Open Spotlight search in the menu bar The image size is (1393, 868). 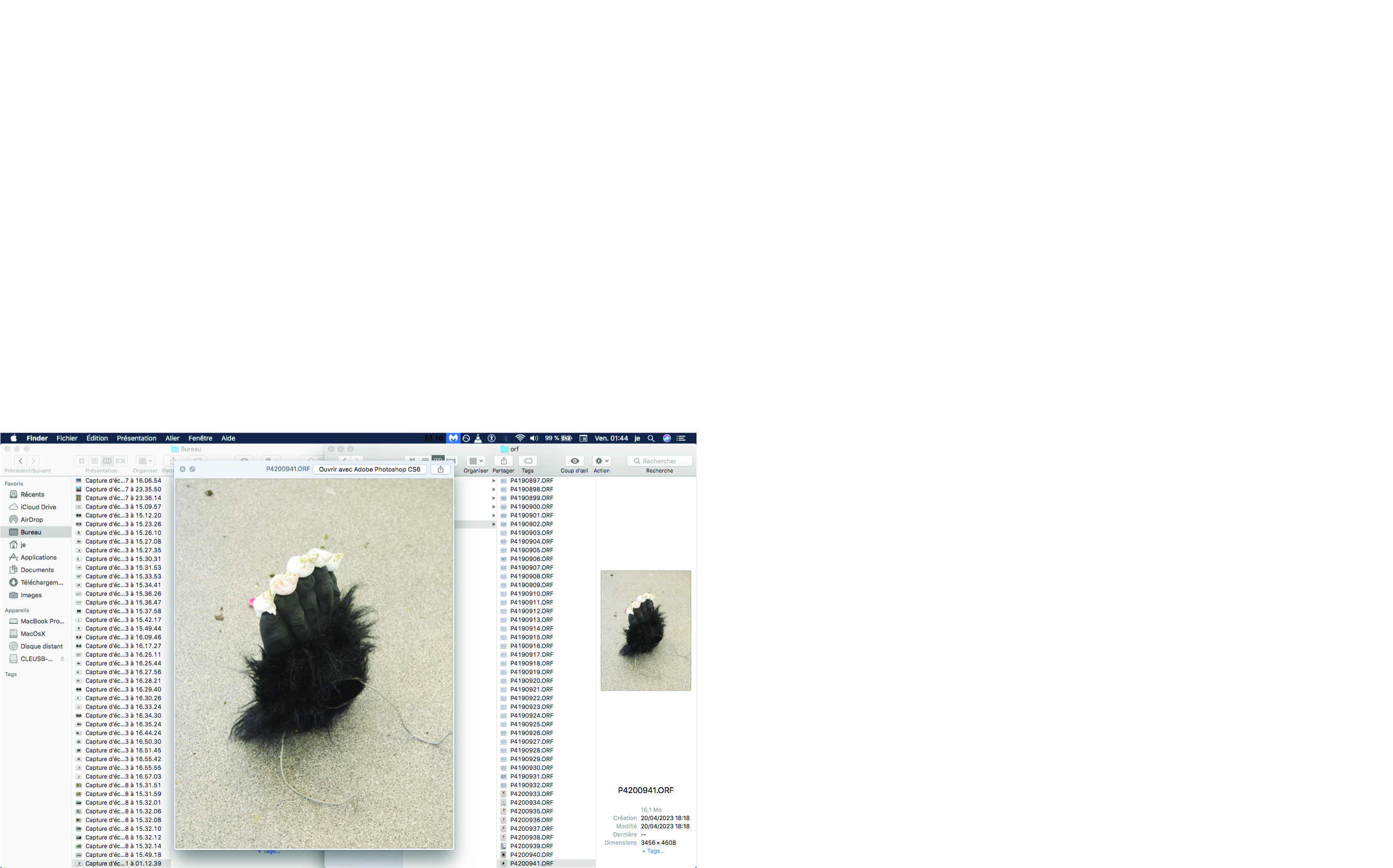(x=651, y=438)
